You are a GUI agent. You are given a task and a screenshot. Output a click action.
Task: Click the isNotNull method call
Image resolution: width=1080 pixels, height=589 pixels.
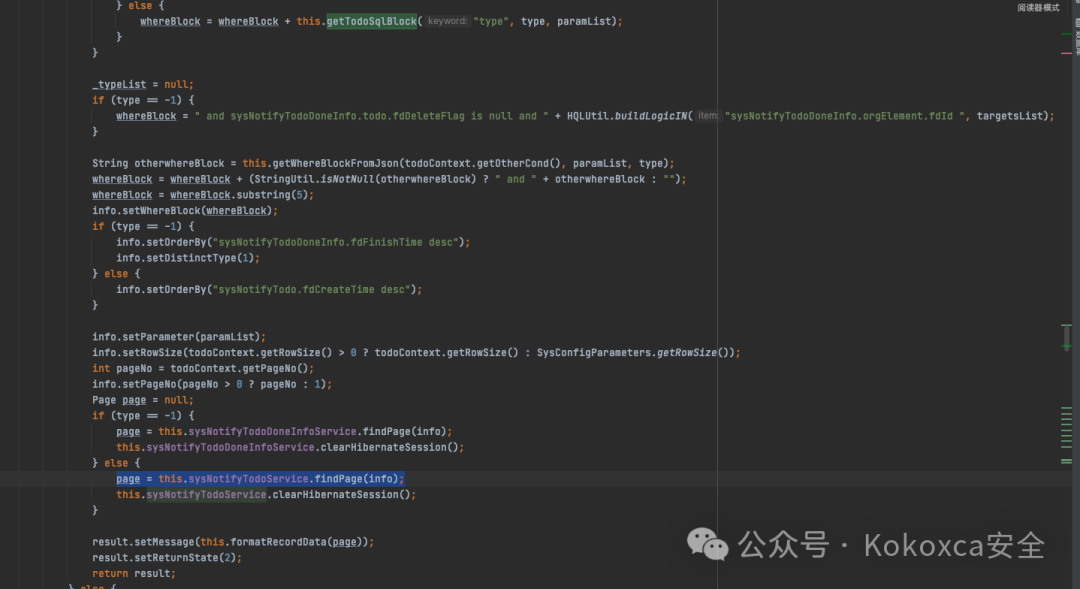[x=355, y=179]
